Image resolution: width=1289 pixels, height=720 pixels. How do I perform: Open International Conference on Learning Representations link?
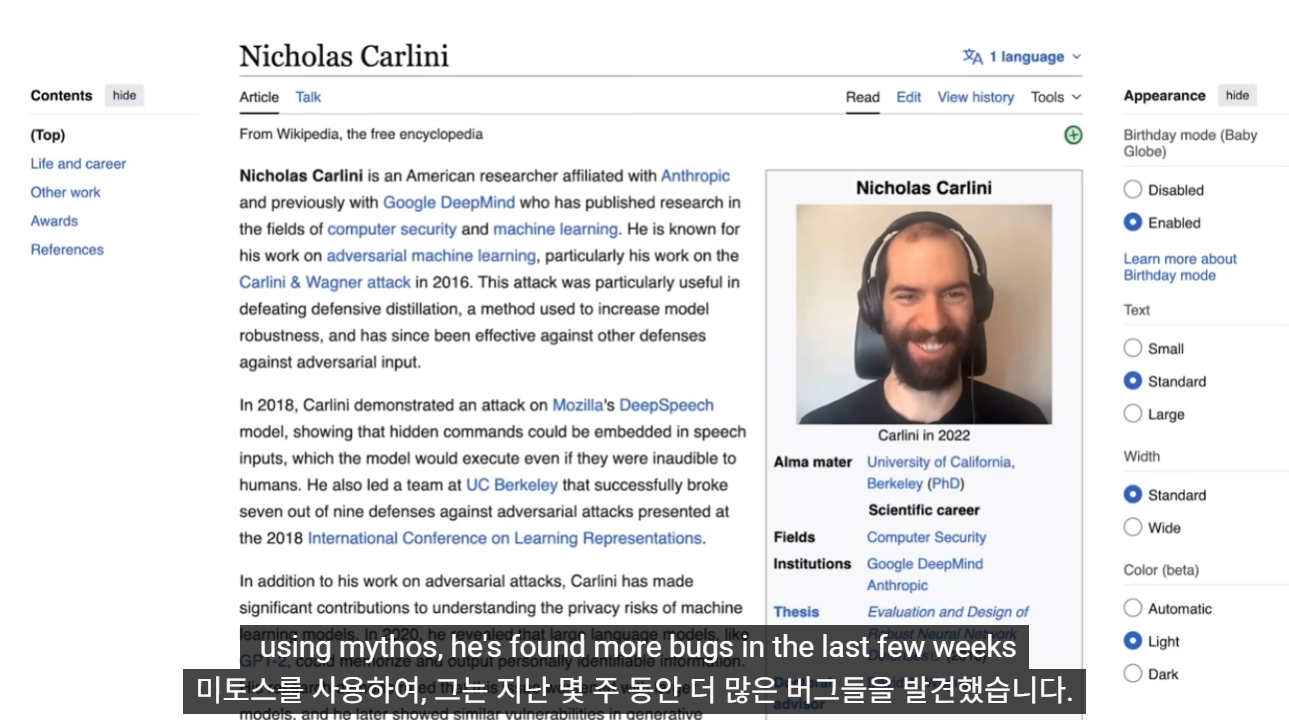[x=505, y=538]
